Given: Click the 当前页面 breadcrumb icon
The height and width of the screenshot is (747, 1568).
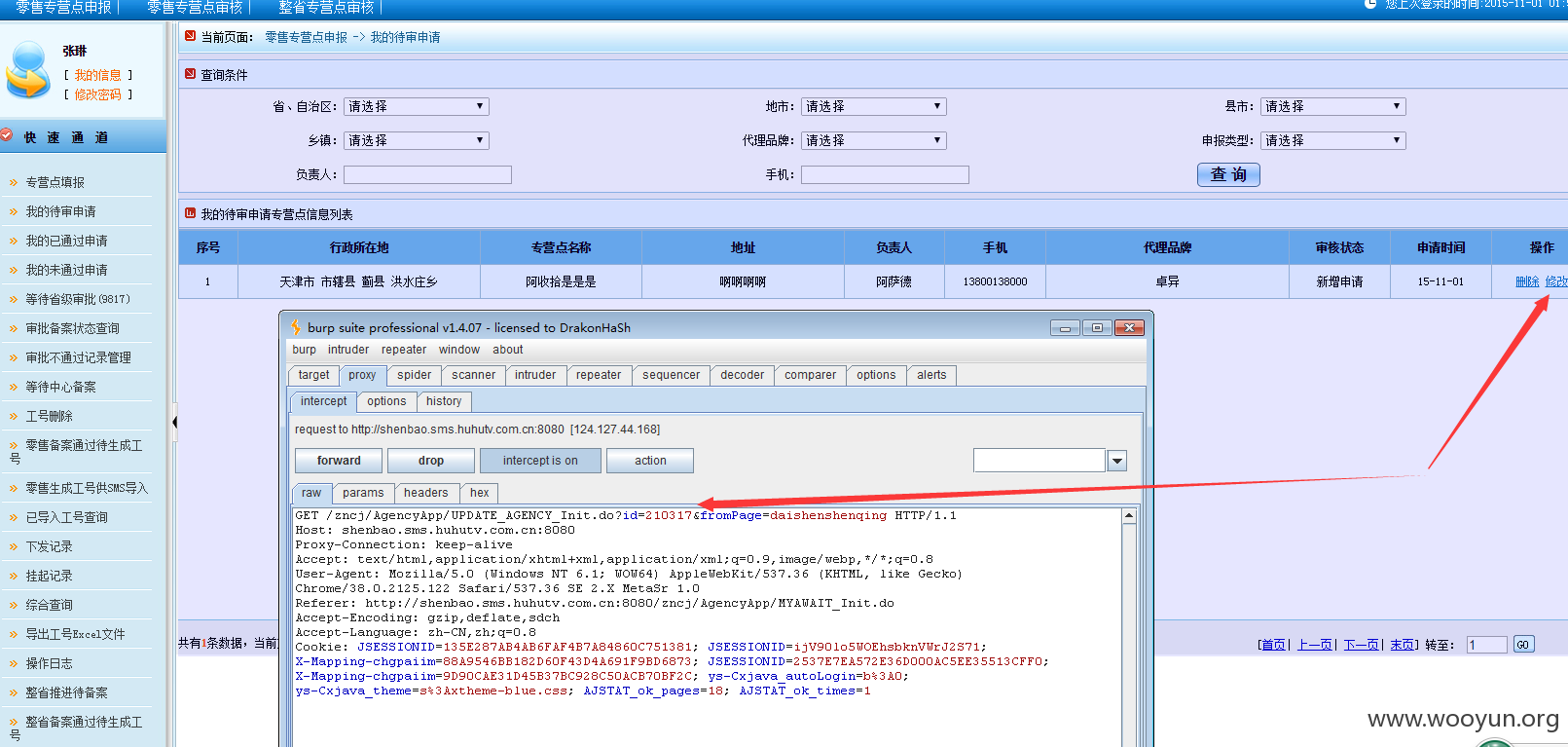Looking at the screenshot, I should [190, 36].
